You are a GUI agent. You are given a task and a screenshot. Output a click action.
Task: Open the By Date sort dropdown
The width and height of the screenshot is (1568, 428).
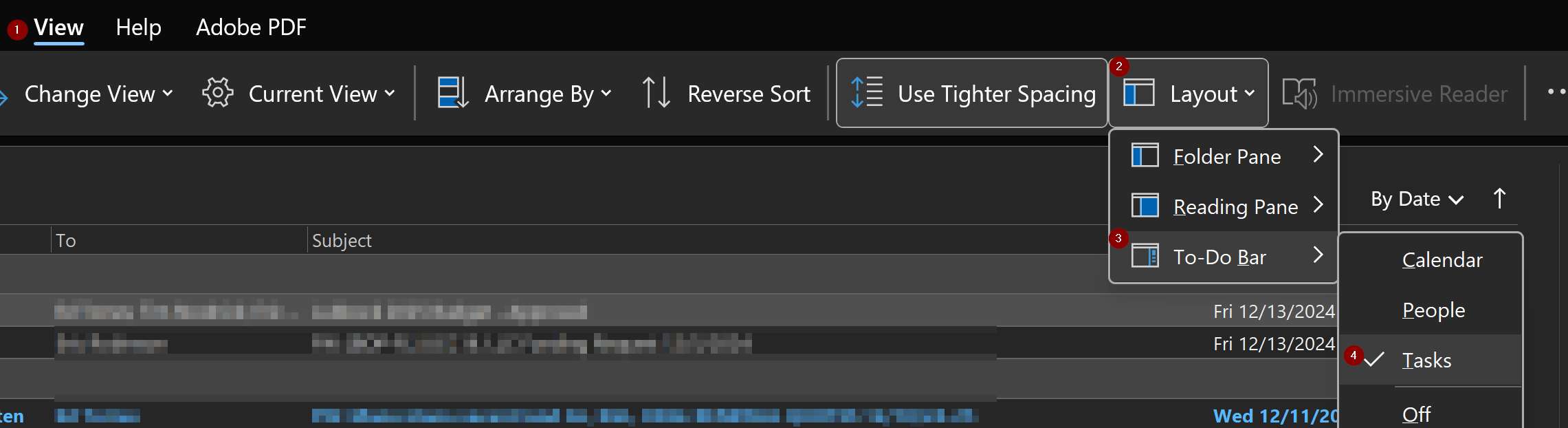click(x=1417, y=199)
